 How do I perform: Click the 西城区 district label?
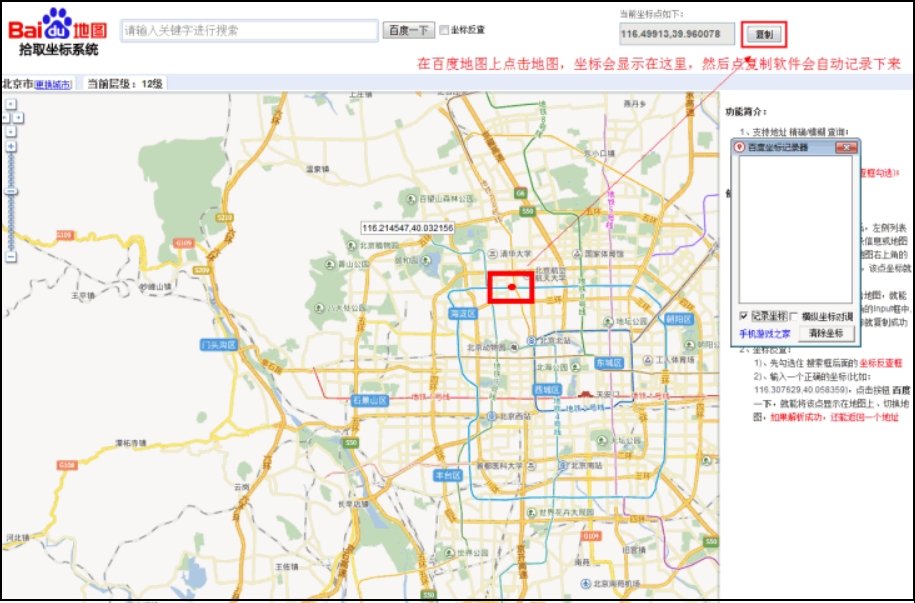[x=547, y=389]
